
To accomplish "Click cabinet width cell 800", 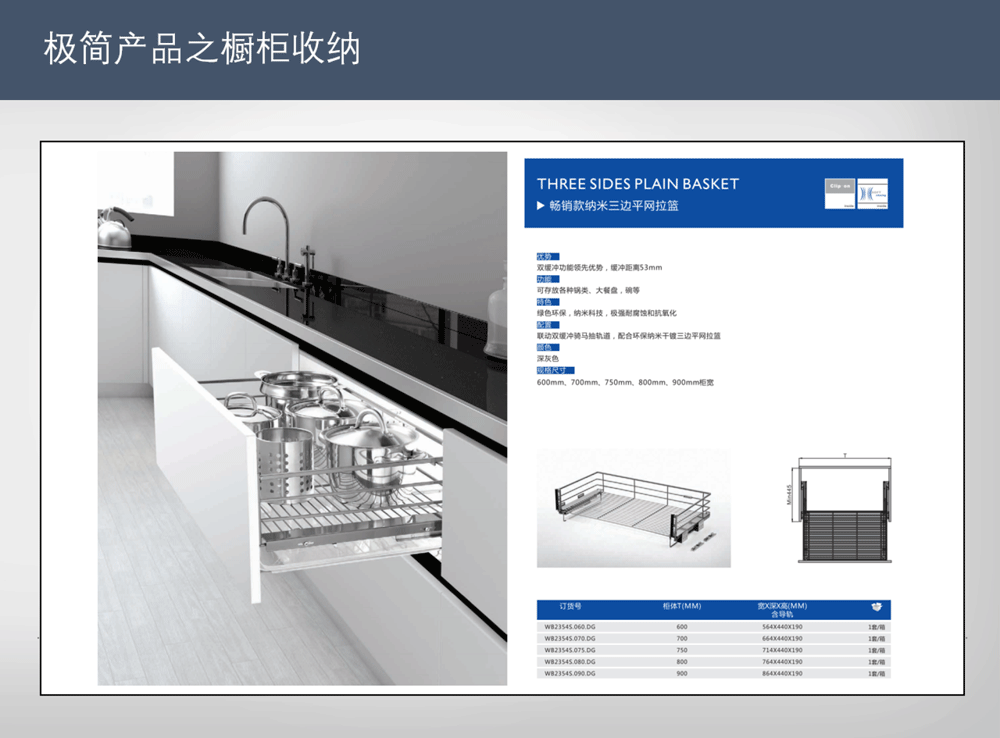I will click(x=682, y=662).
